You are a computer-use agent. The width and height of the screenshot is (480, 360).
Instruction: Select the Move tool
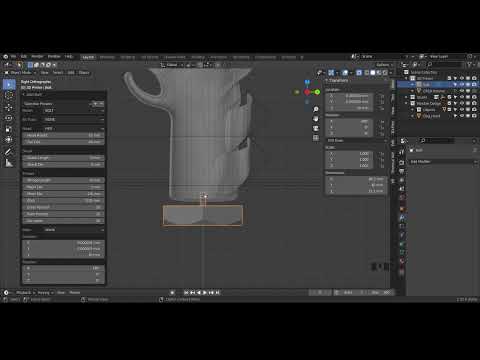9,107
